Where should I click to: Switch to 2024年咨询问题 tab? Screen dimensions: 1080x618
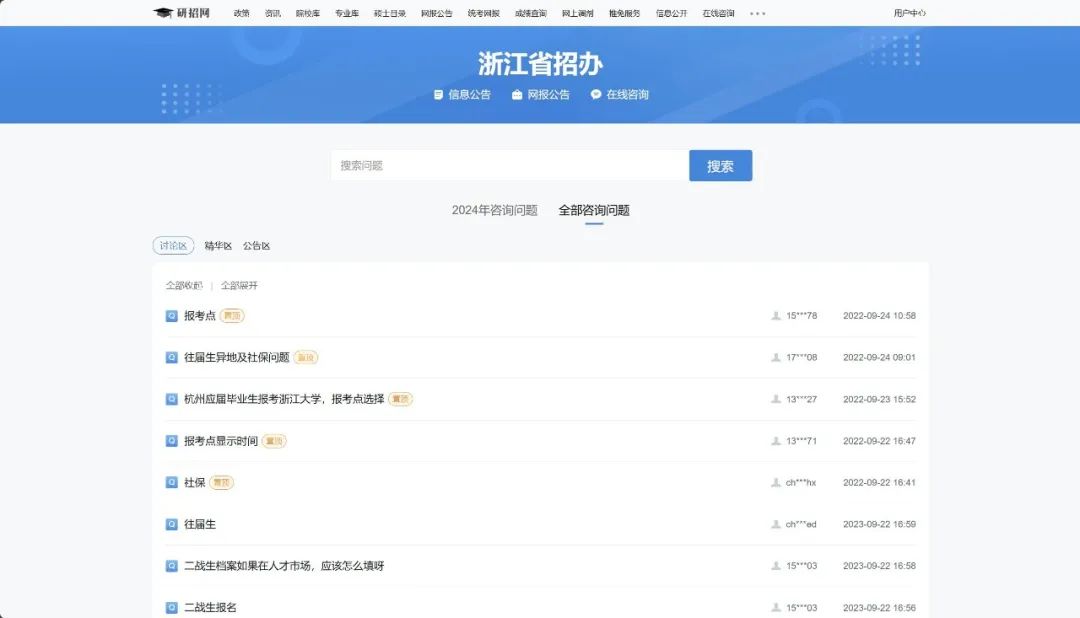[x=495, y=210]
